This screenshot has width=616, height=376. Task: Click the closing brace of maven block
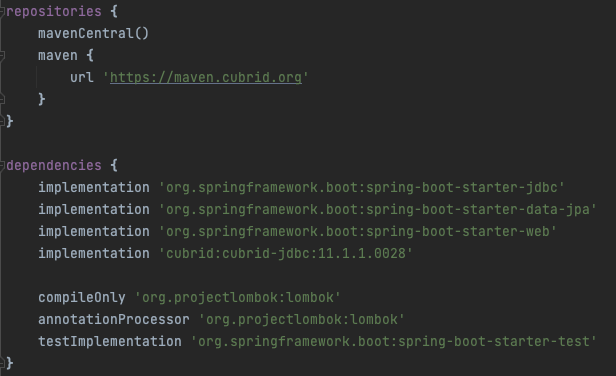[42, 99]
